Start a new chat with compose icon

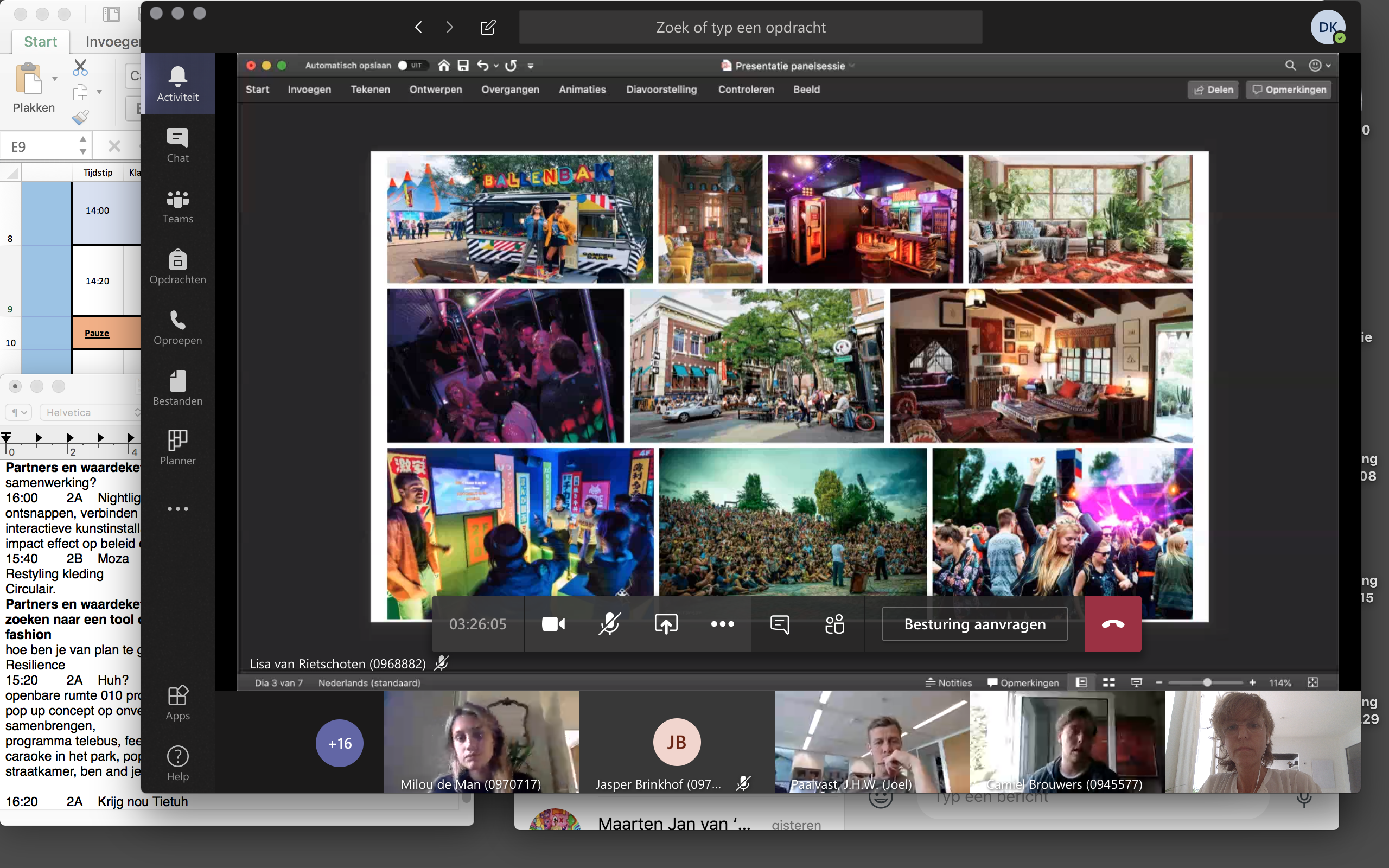point(488,27)
